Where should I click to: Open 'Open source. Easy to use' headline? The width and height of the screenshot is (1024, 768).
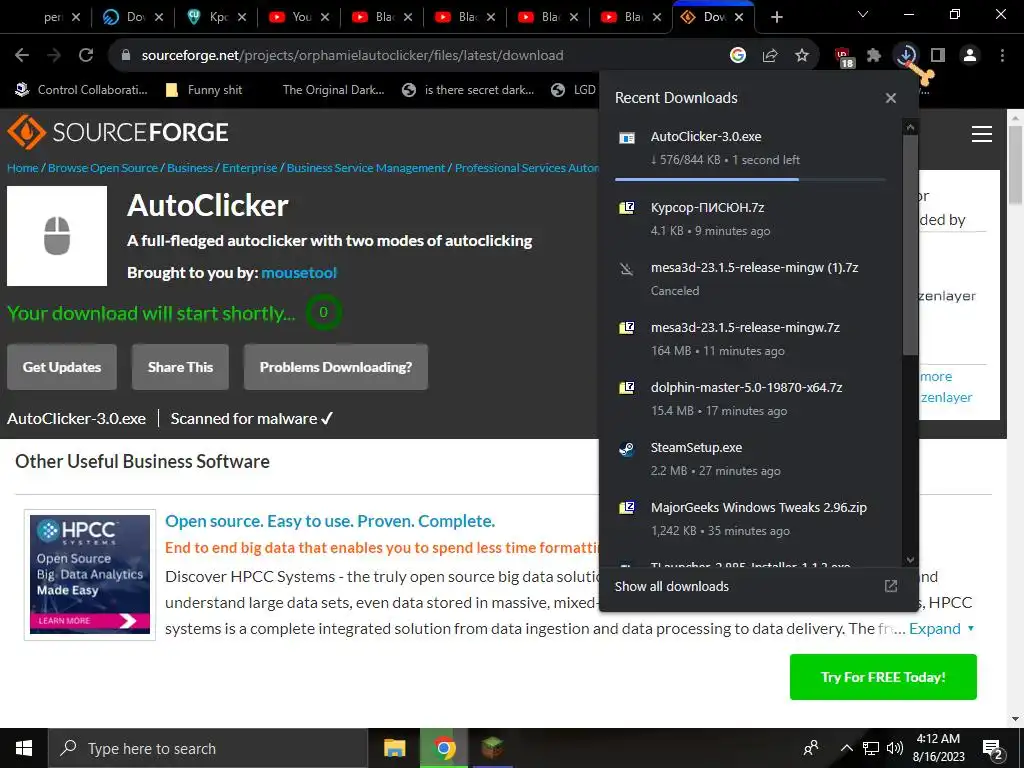(330, 521)
